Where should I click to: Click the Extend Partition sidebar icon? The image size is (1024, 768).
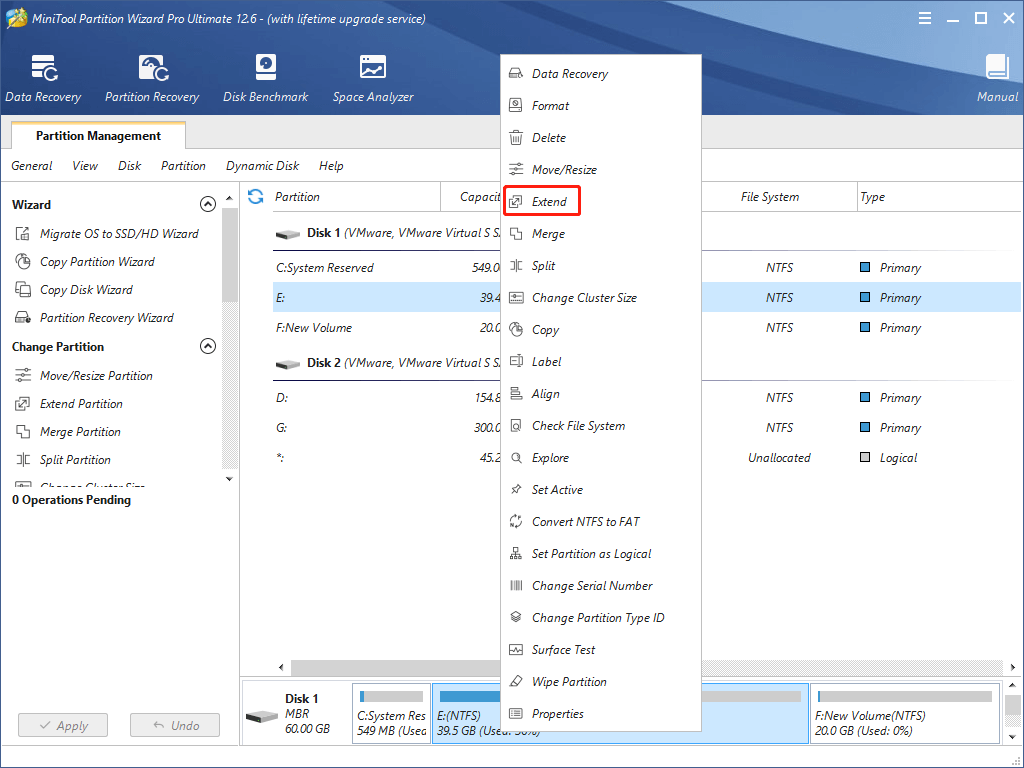click(x=23, y=404)
